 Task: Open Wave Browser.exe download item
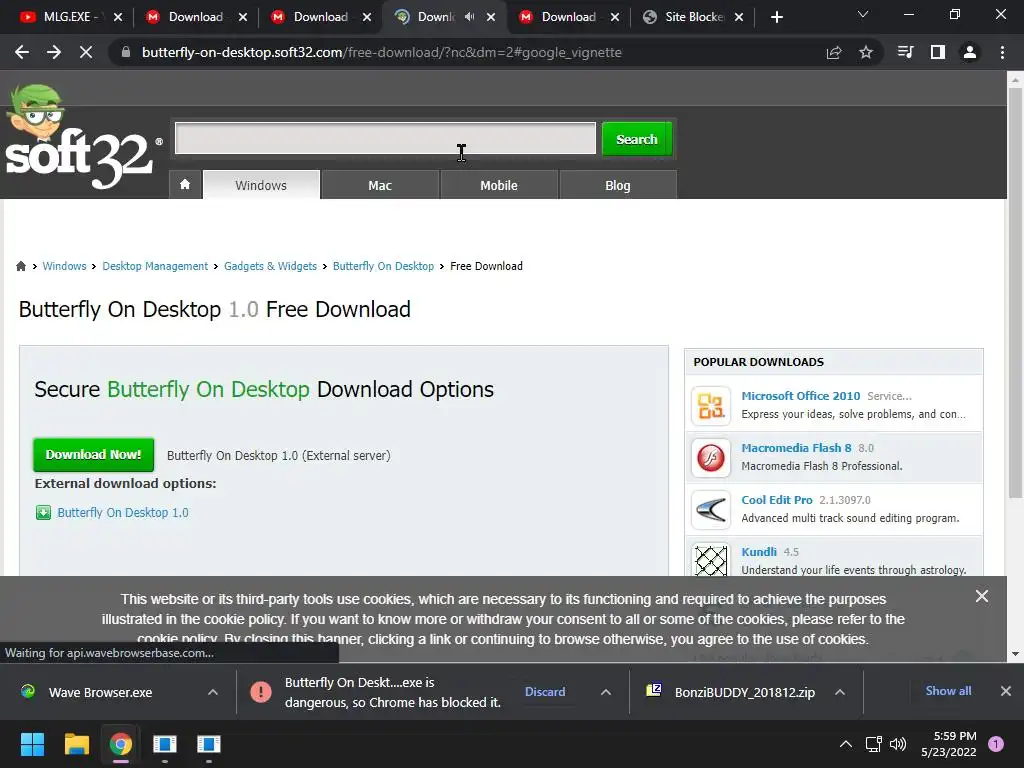[x=100, y=692]
